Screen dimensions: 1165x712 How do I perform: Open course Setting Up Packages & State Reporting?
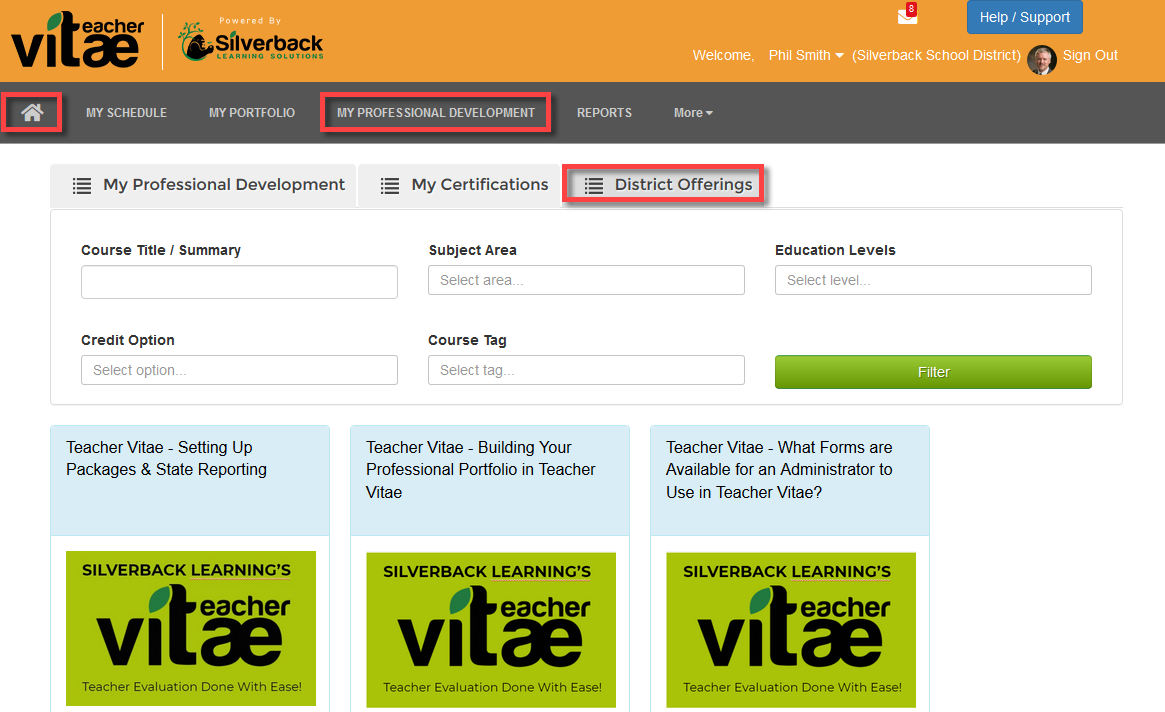(x=166, y=459)
